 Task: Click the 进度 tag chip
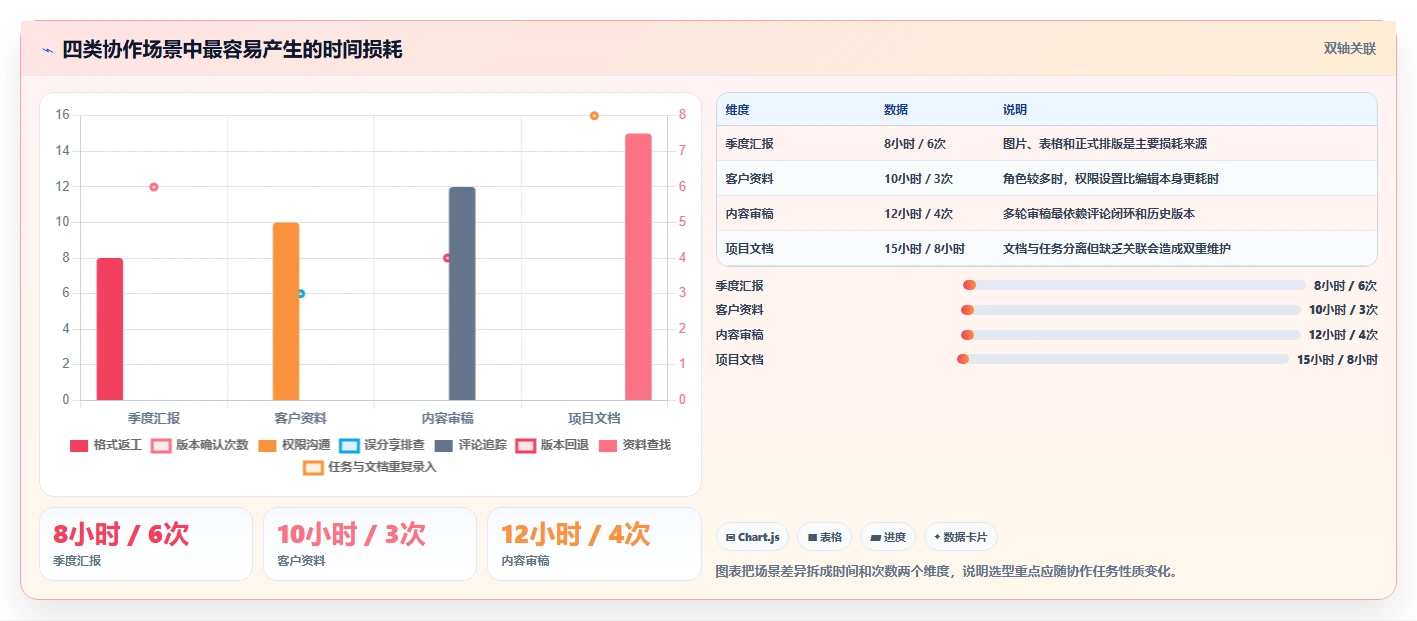(888, 537)
